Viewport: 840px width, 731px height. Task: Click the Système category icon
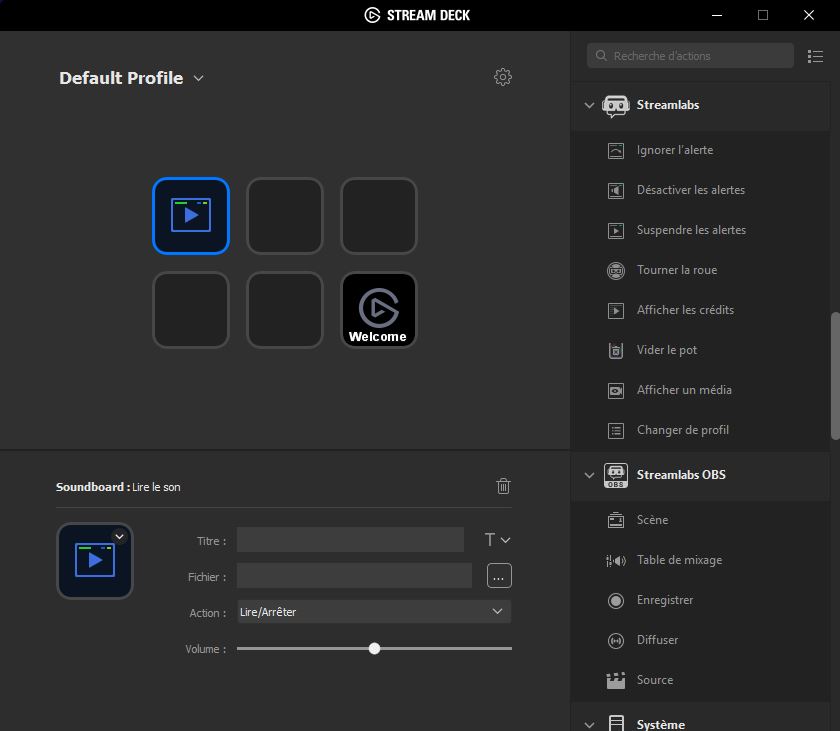pyautogui.click(x=616, y=724)
